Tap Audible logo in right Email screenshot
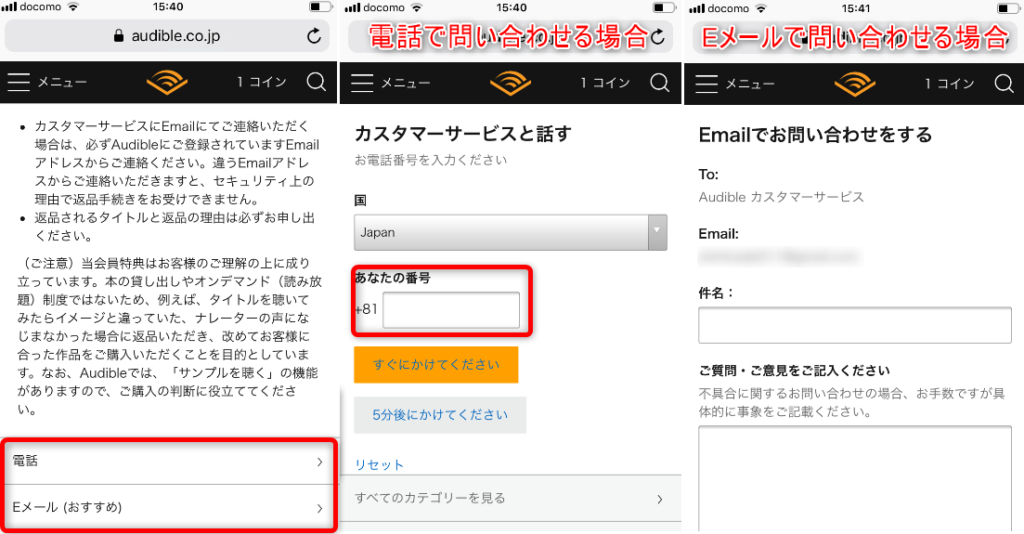Screen dimensions: 1024x534 pyautogui.click(x=855, y=84)
